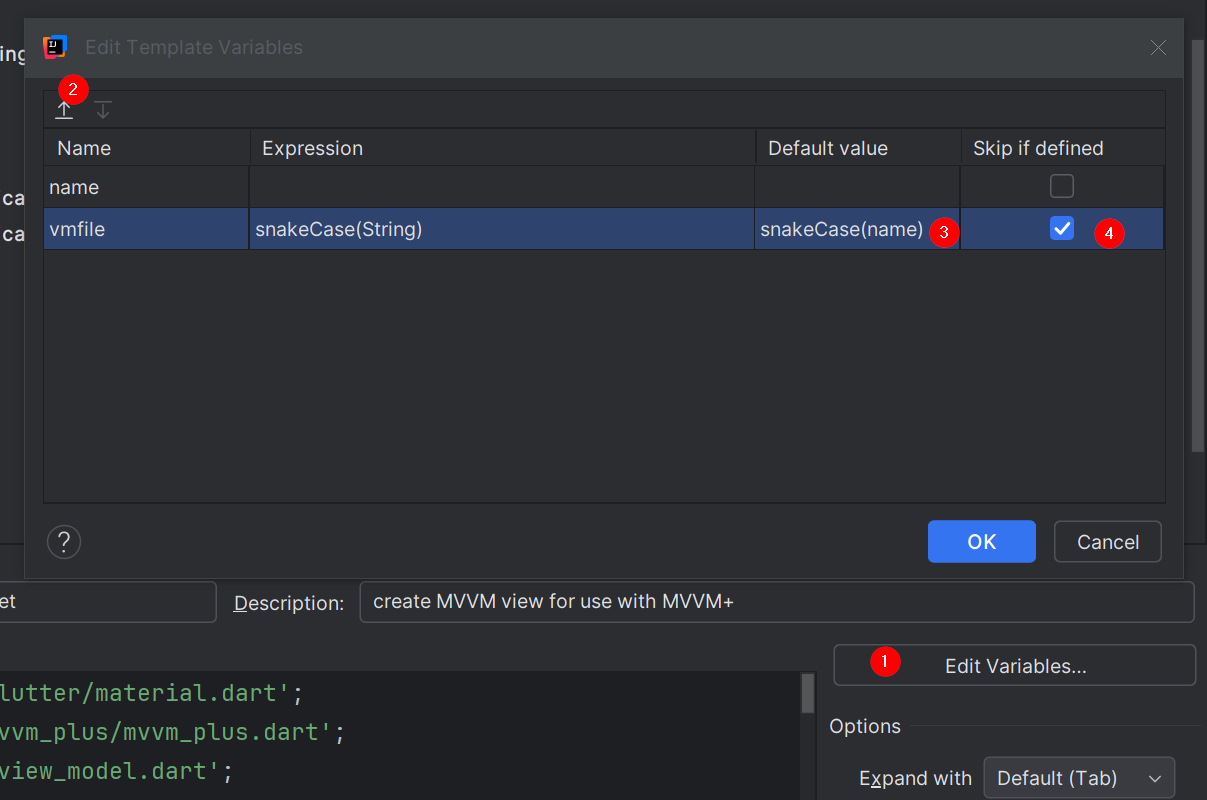This screenshot has height=800, width=1207.
Task: Edit vmfile default value snakeCase(name) cell
Action: 840,229
